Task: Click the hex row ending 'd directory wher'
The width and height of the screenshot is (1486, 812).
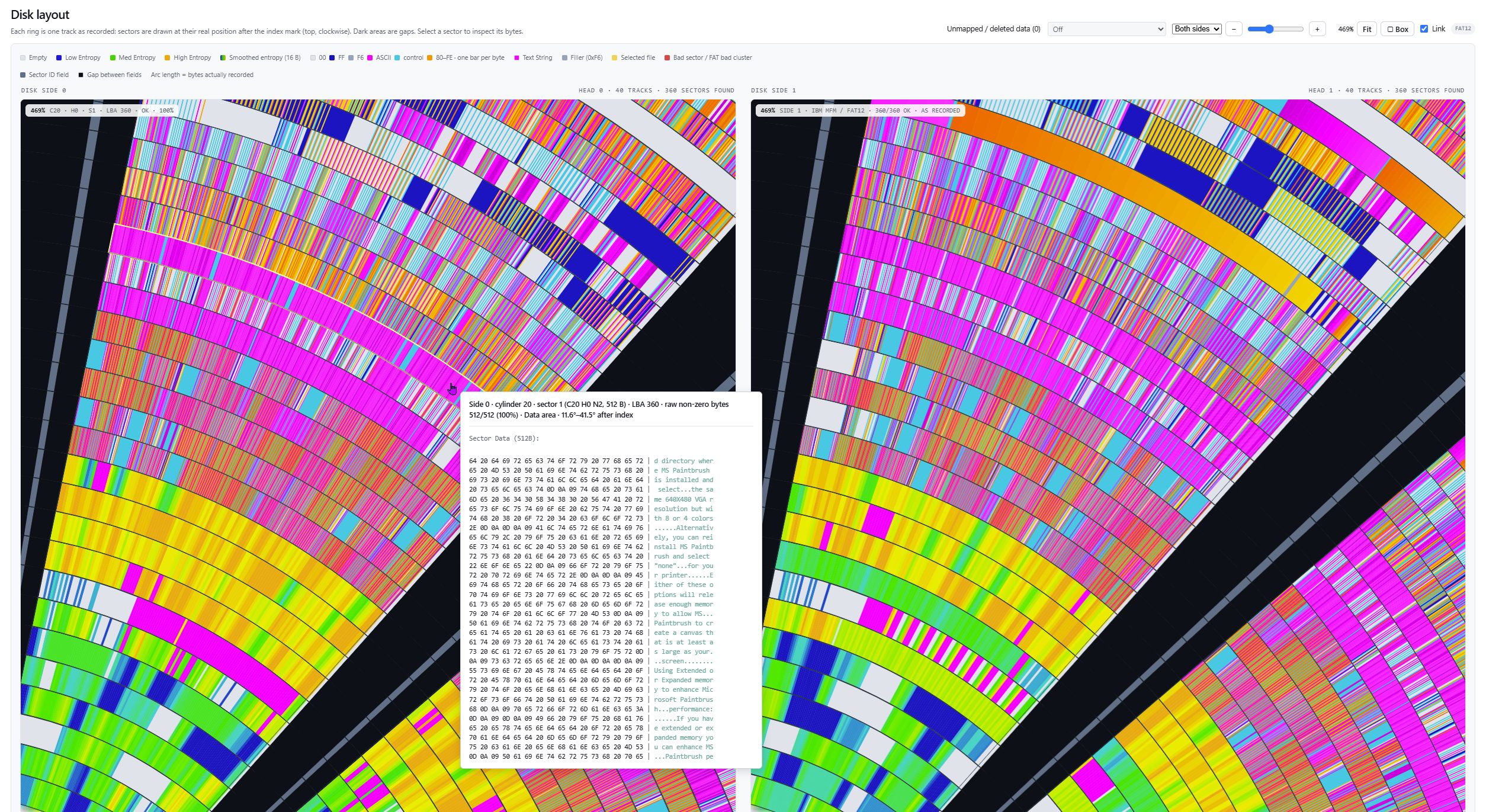Action: 590,461
